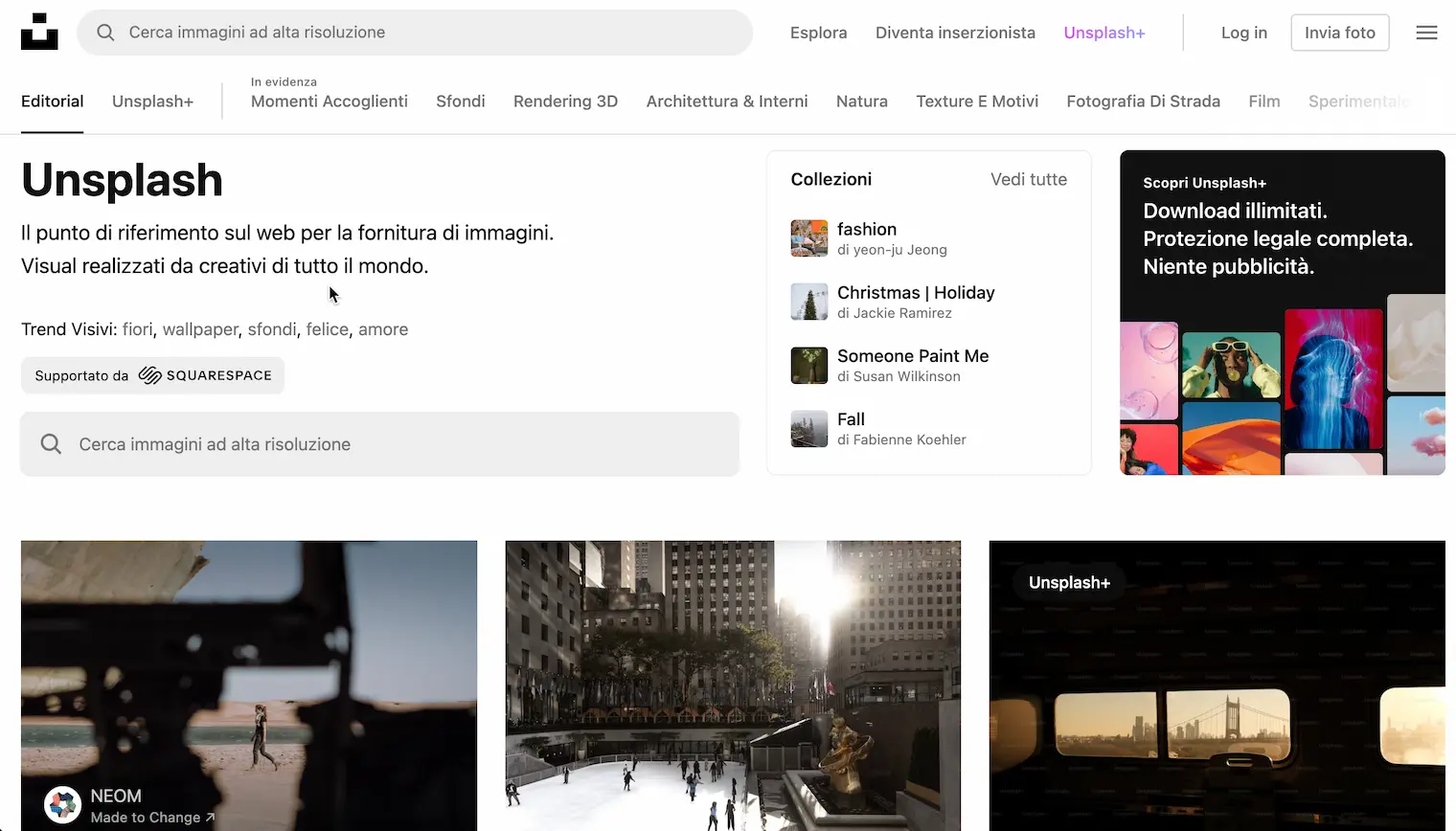The width and height of the screenshot is (1456, 831).
Task: Open the Fall collection thumbnail
Action: (x=809, y=428)
